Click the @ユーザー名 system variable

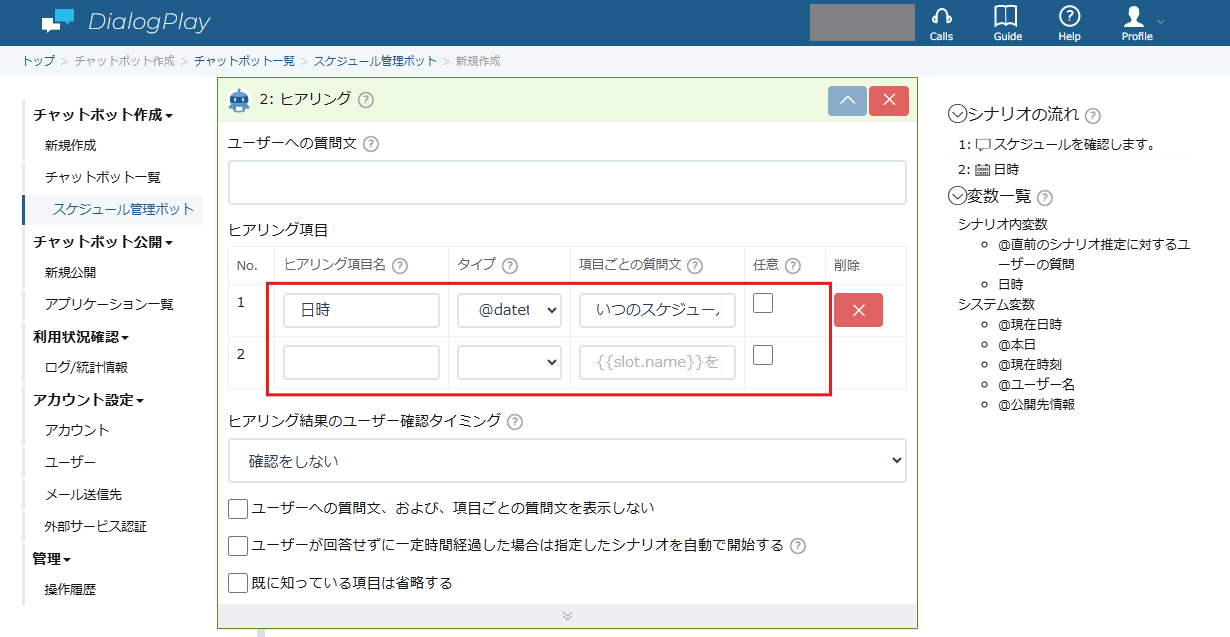[x=1037, y=385]
